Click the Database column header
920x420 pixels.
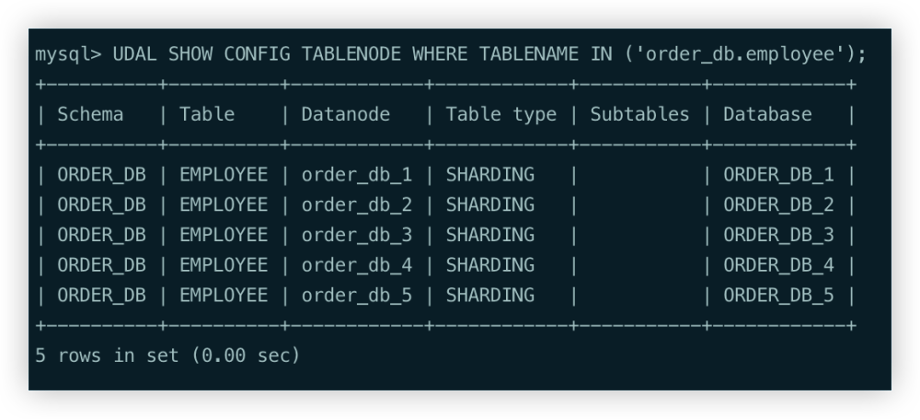[x=767, y=114]
